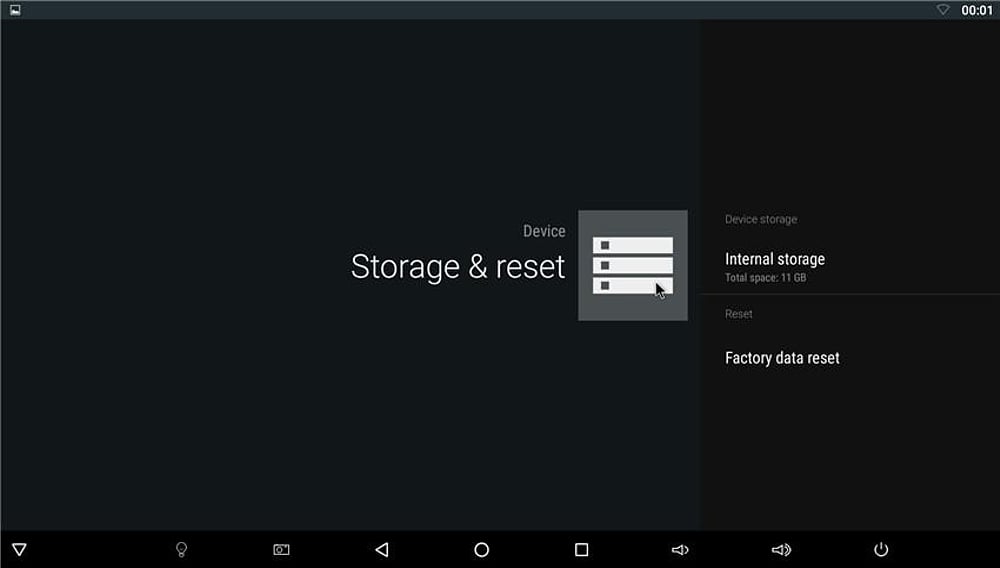Click the power icon in bottom bar

click(x=881, y=549)
